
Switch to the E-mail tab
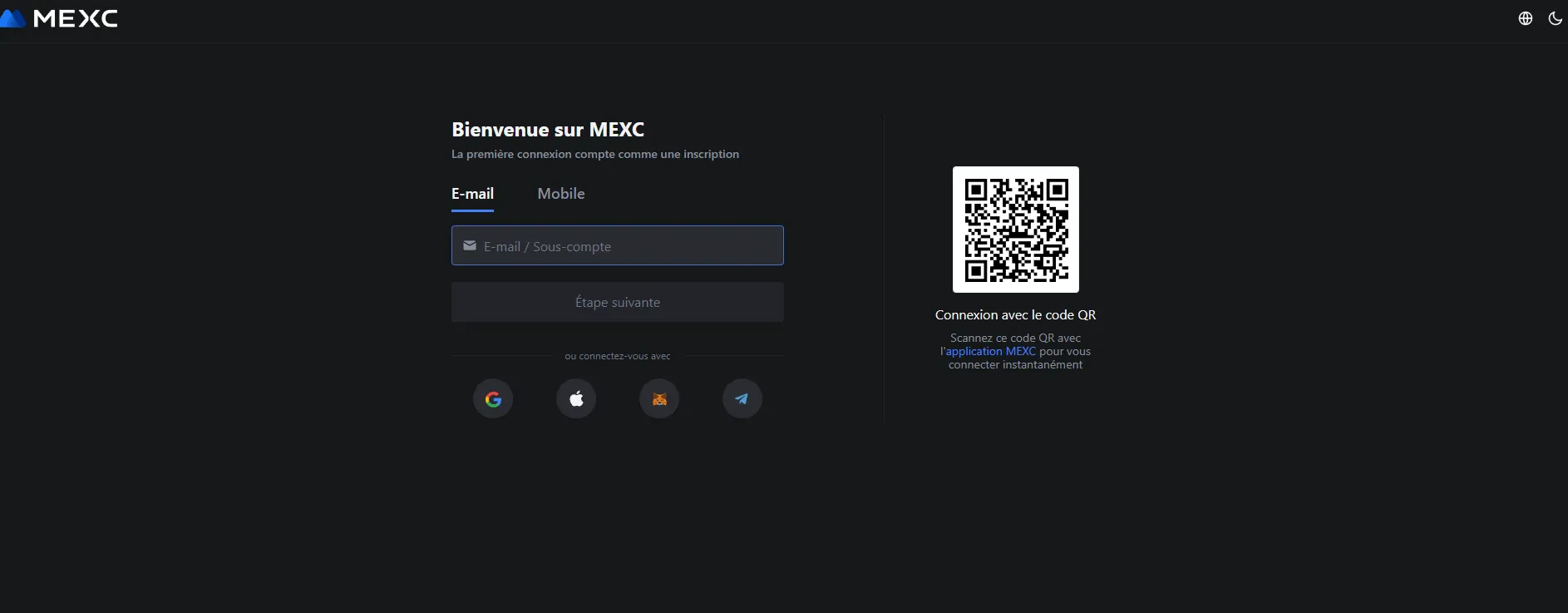tap(472, 194)
